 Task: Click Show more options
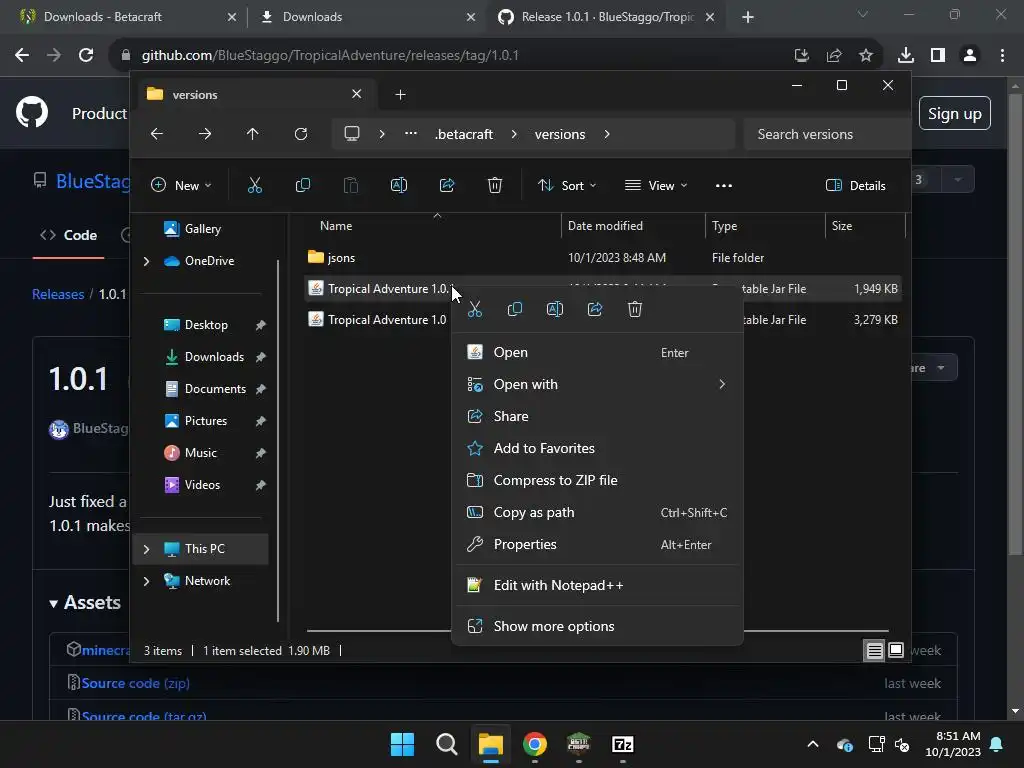597,626
